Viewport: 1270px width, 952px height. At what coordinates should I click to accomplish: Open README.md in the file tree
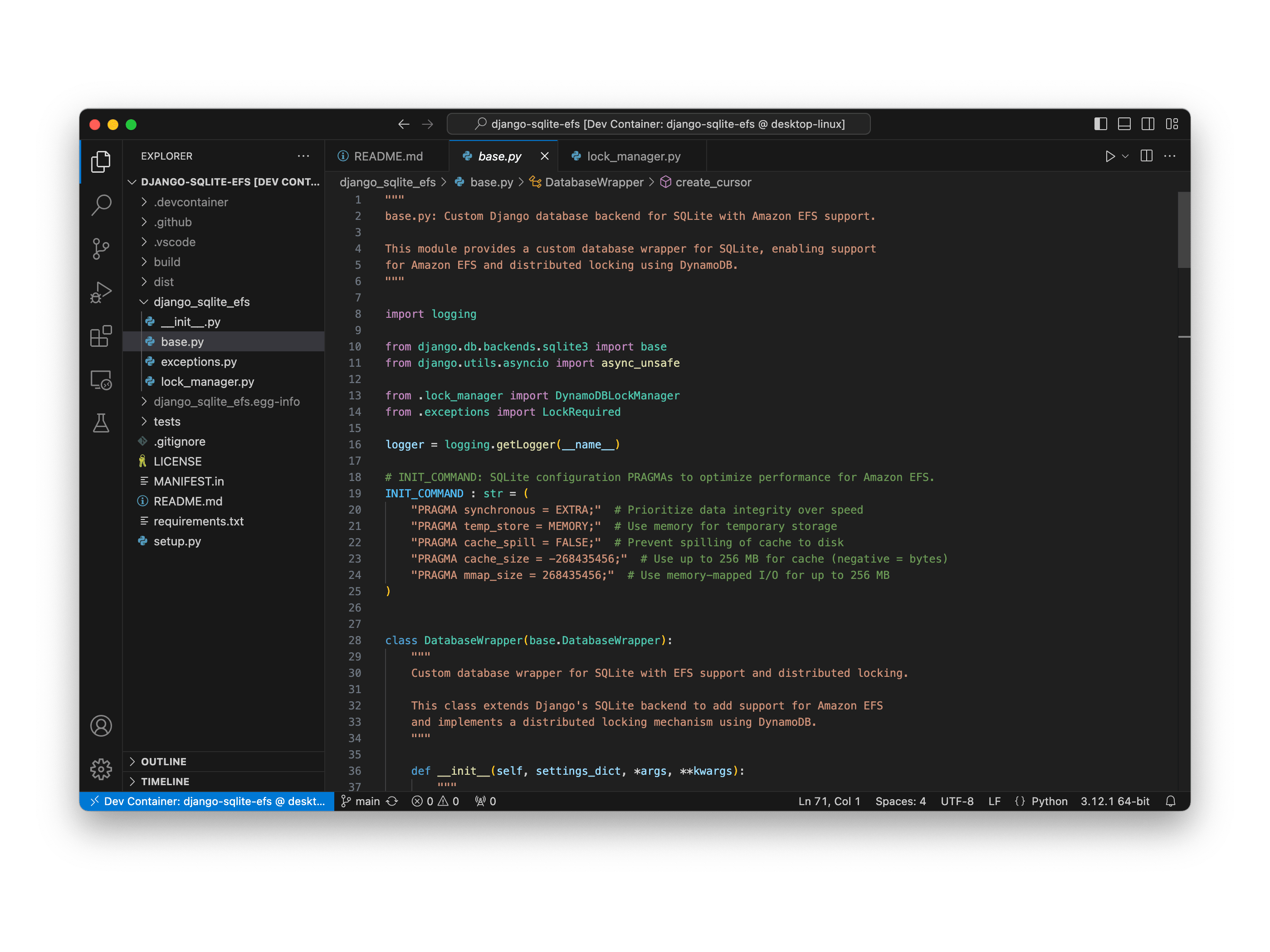pos(224,501)
